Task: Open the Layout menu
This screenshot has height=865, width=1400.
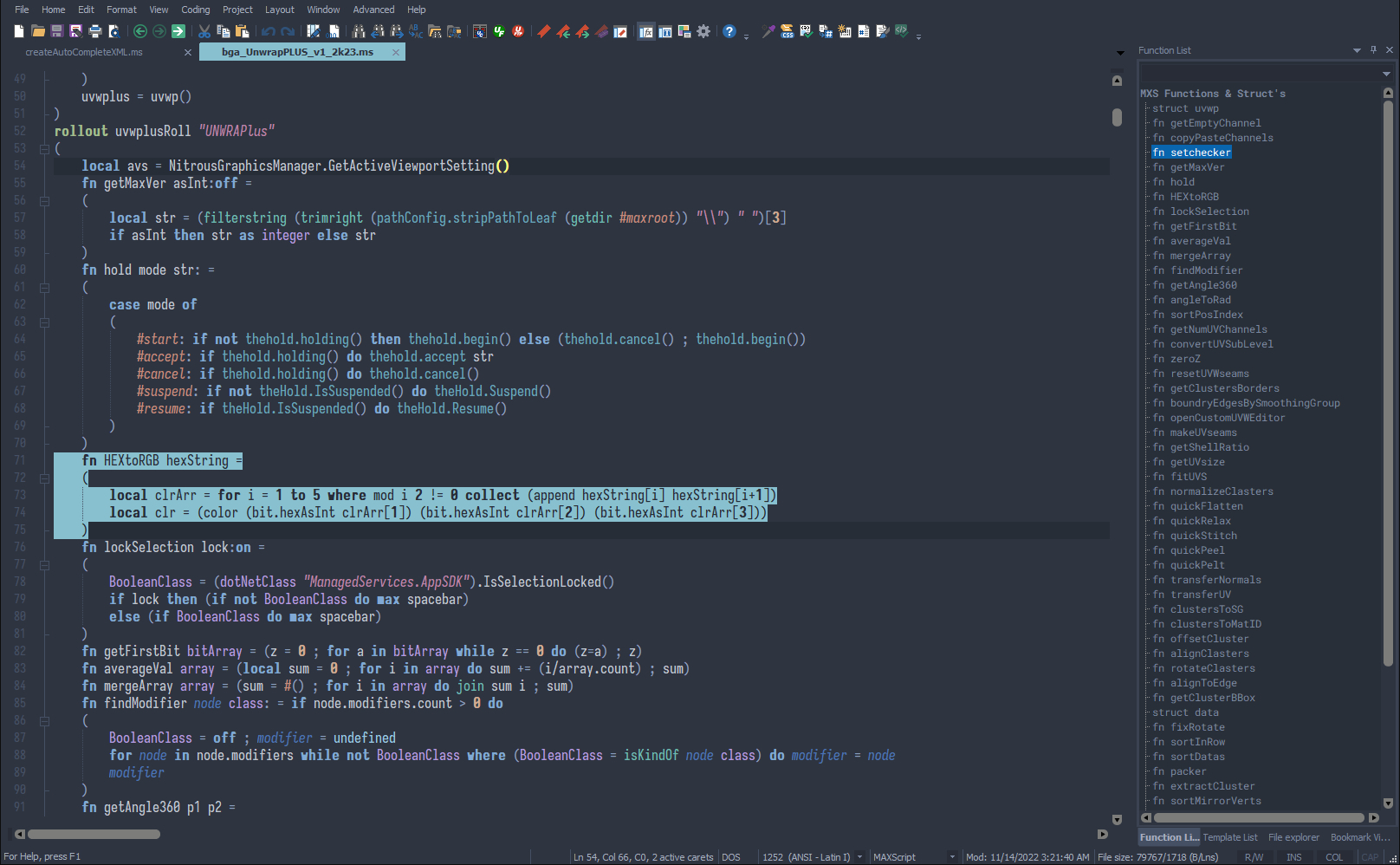Action: click(x=280, y=10)
